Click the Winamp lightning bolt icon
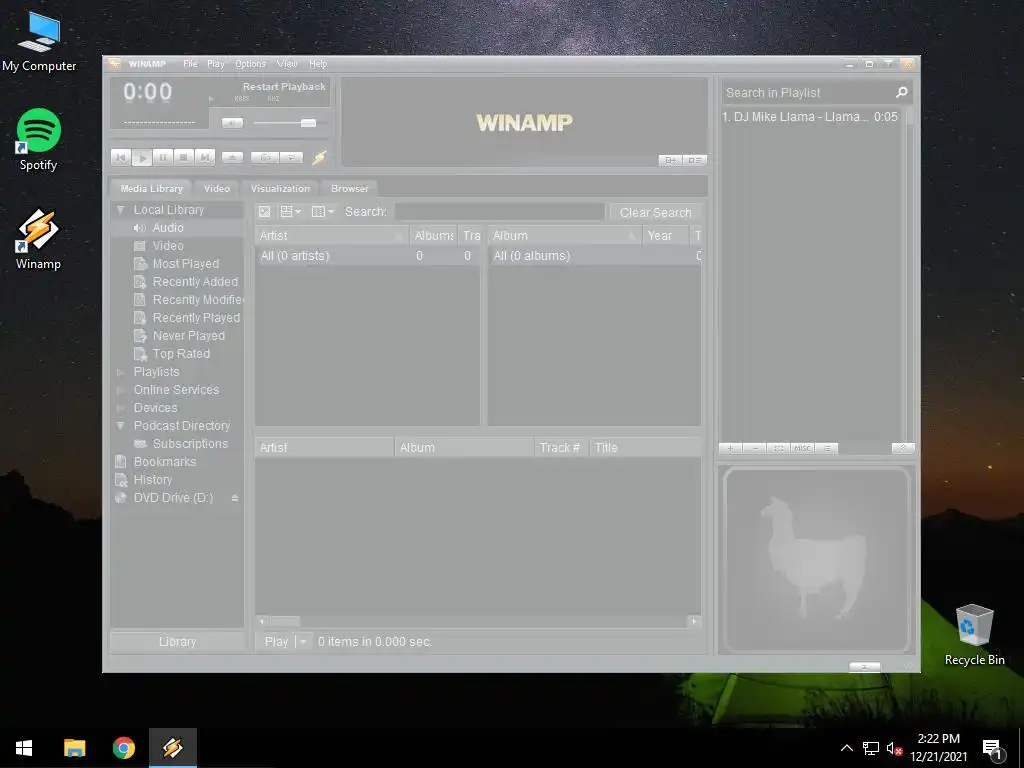The width and height of the screenshot is (1024, 768). click(x=319, y=157)
